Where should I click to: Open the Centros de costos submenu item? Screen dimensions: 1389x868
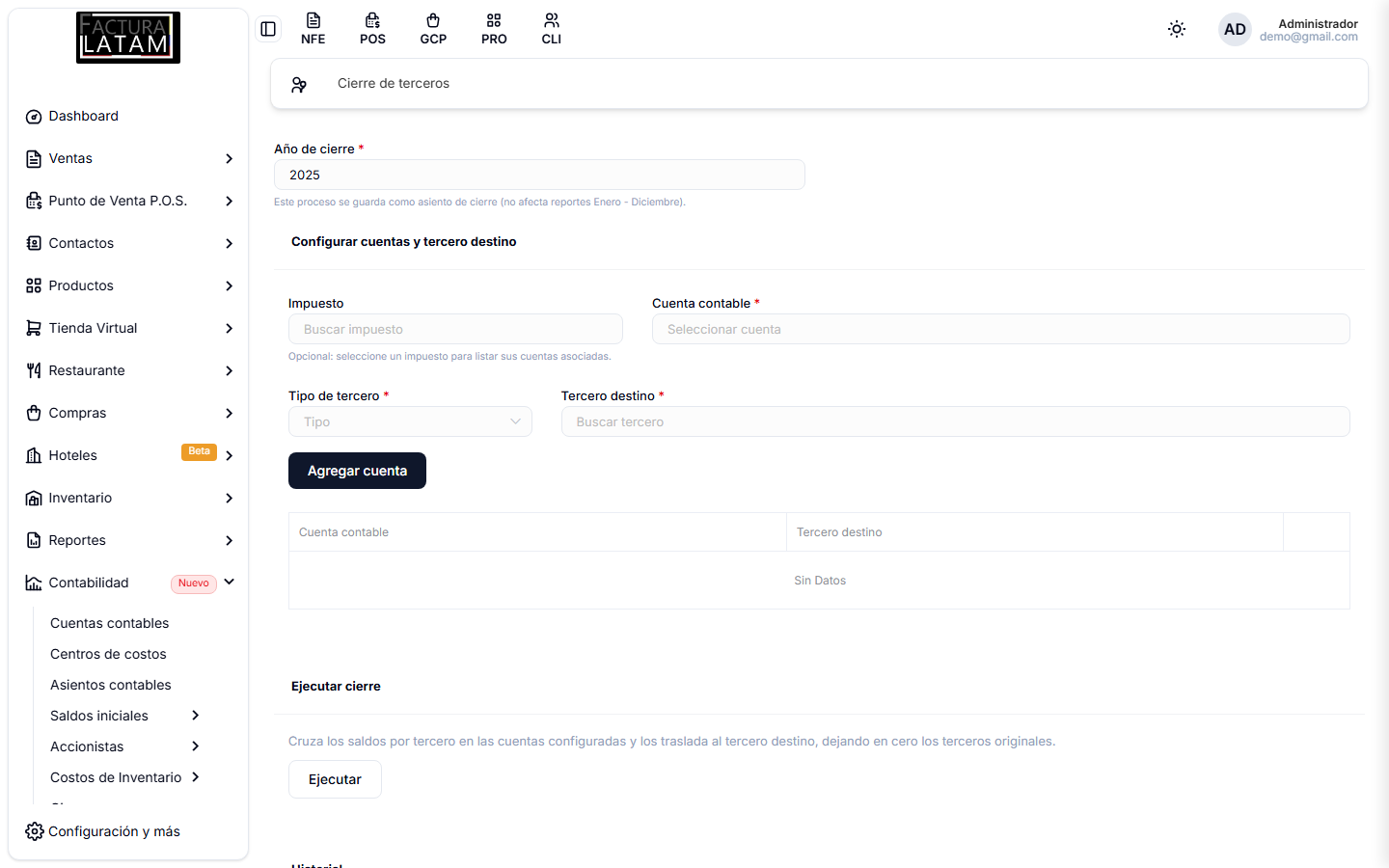(x=108, y=654)
